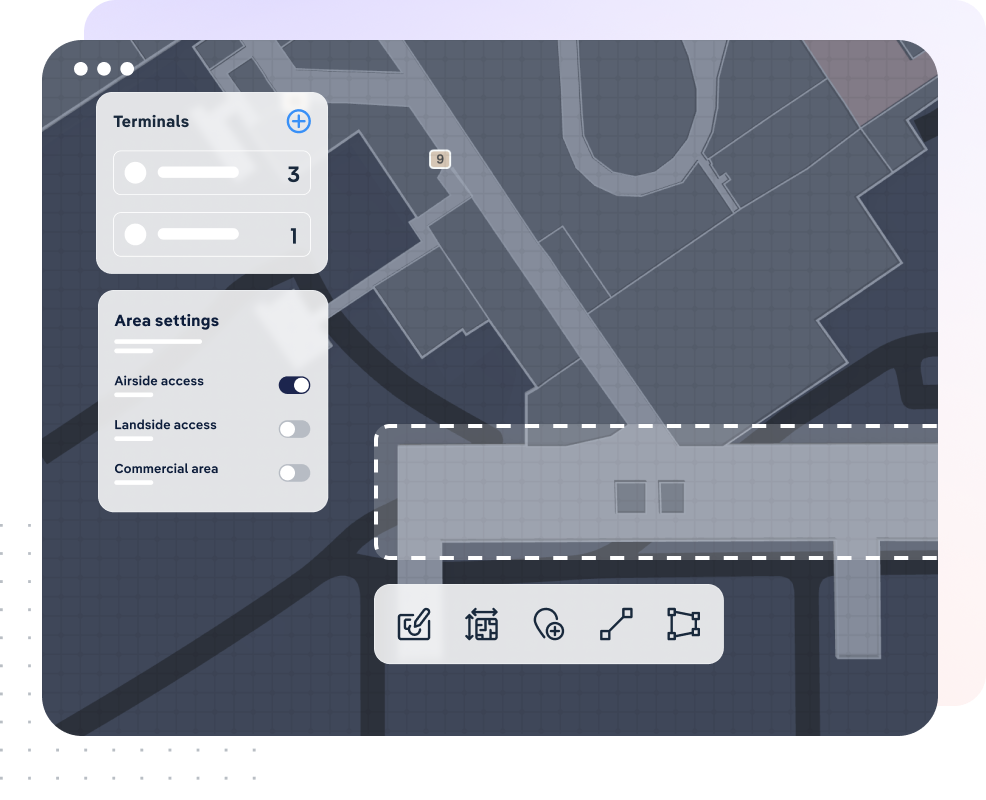Select the line segment tool
This screenshot has height=800, width=986.
point(616,624)
